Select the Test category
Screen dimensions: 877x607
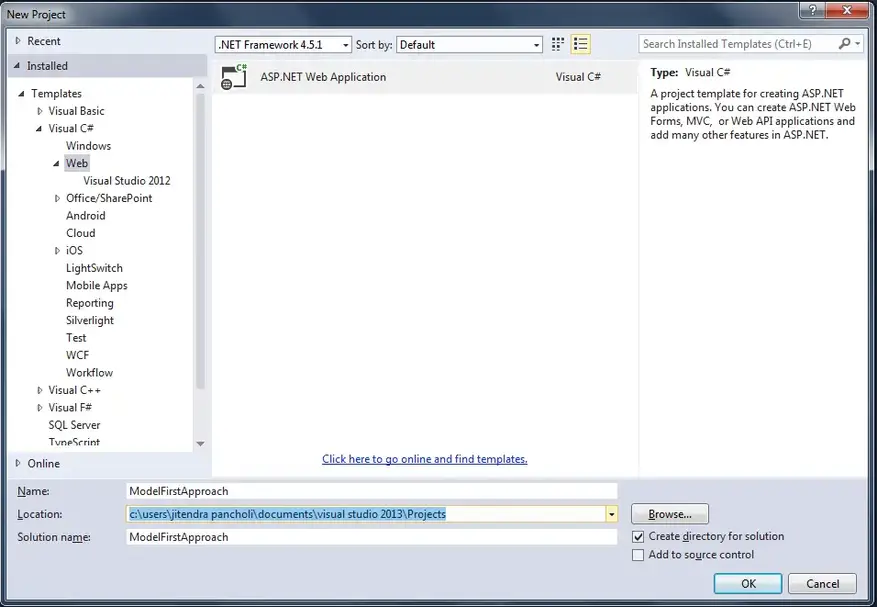76,338
